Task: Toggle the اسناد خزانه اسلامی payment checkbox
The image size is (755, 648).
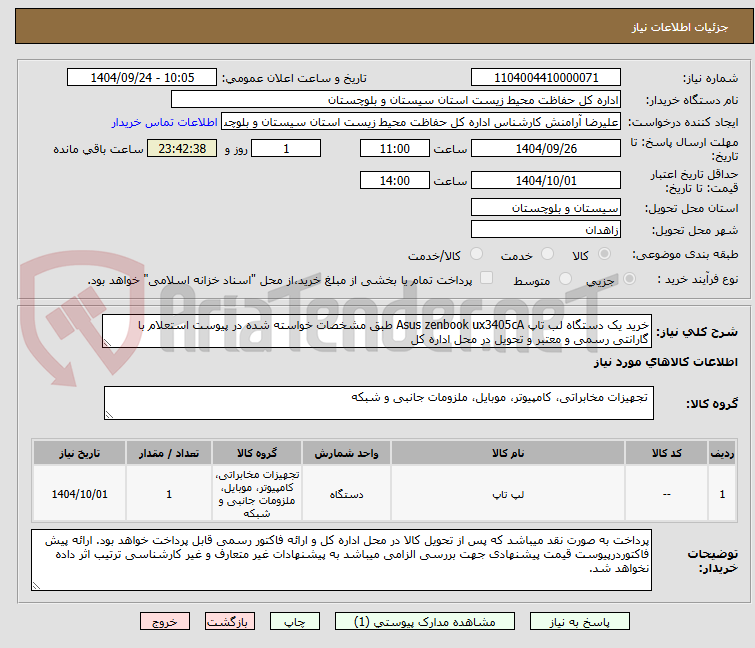Action: coord(487,280)
